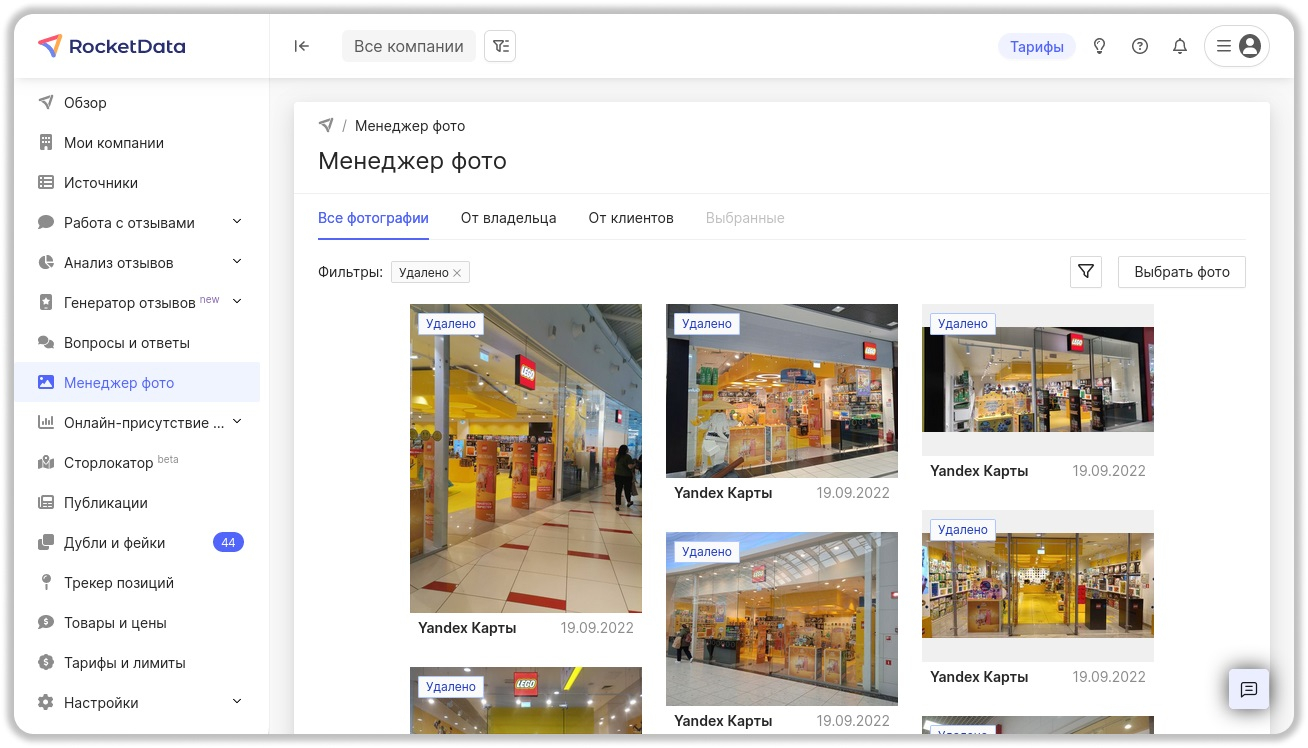Open the tall LEGO store corridor photo
This screenshot has width=1308, height=748.
[526, 458]
